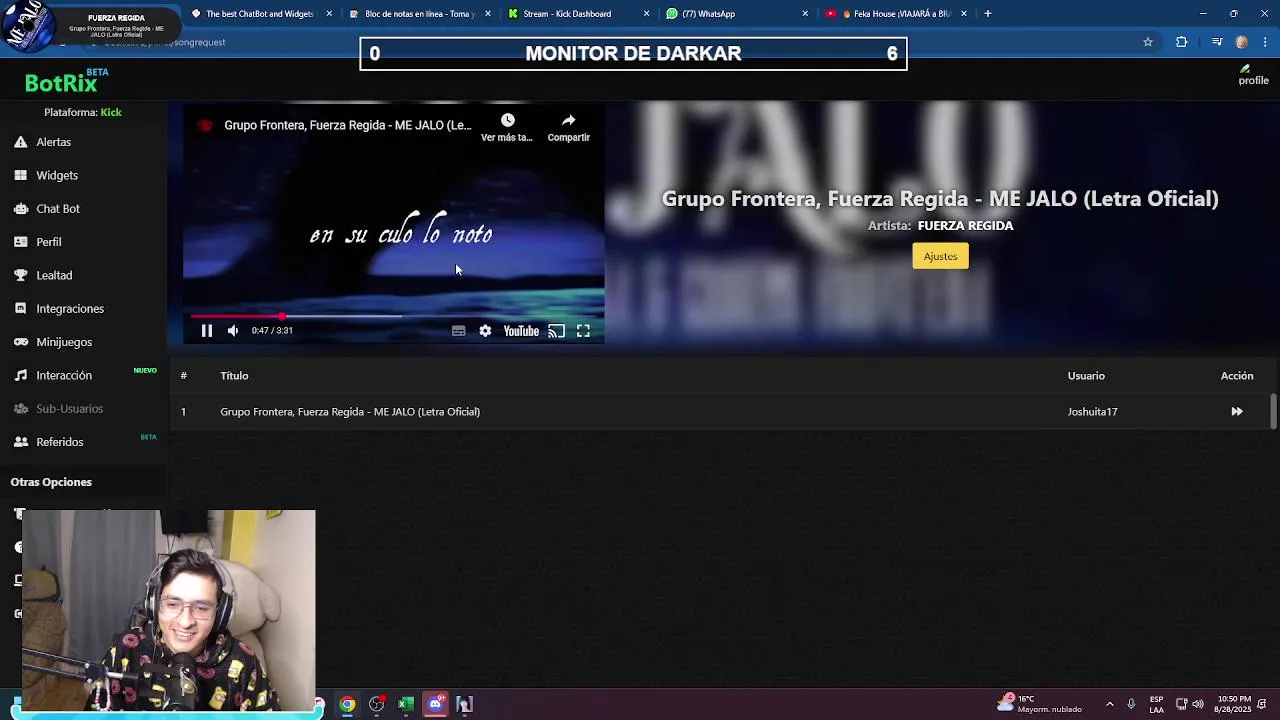Open the weather widget on taskbar
Screen dimensions: 1280x720
(x=1039, y=704)
